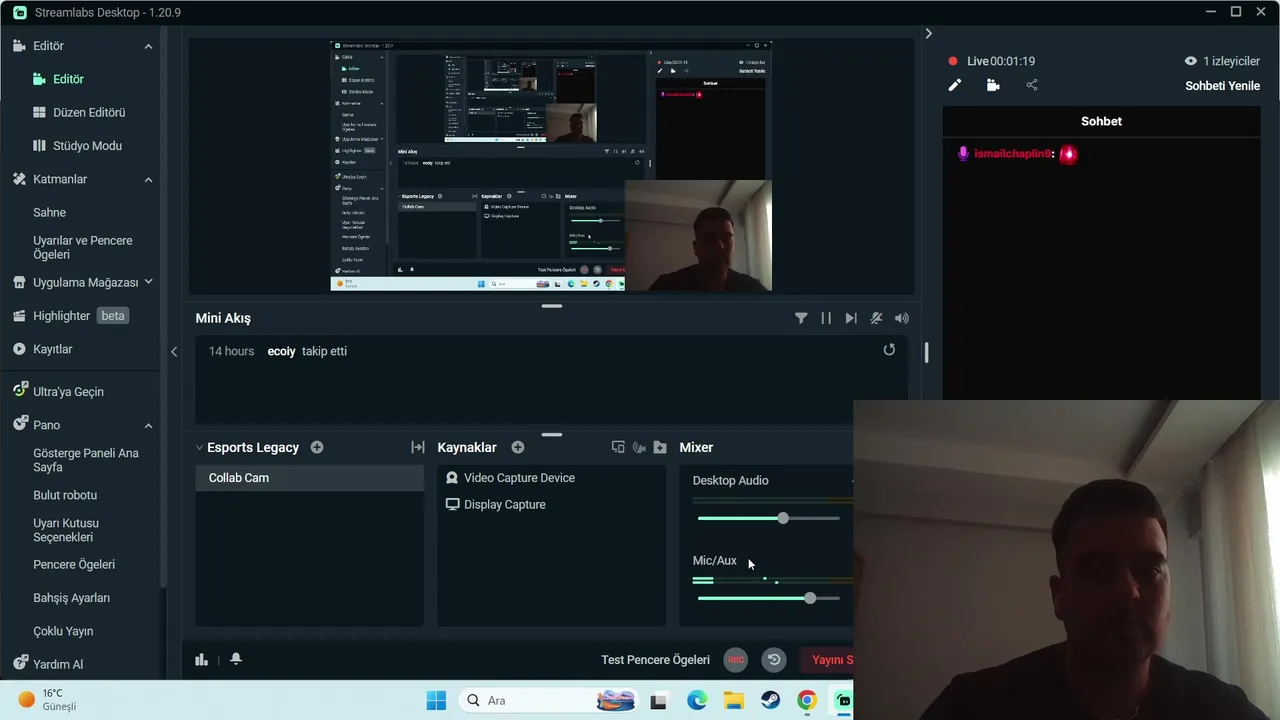Share the stream link icon

(1032, 85)
